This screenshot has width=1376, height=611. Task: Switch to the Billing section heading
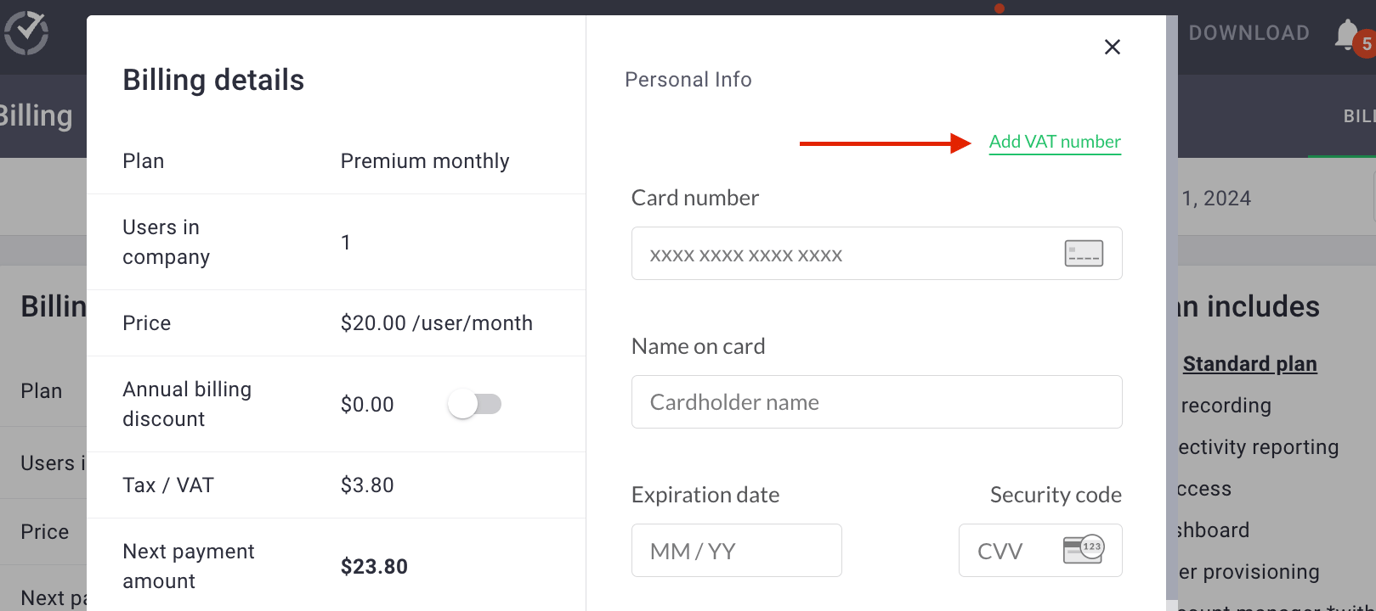pos(36,115)
